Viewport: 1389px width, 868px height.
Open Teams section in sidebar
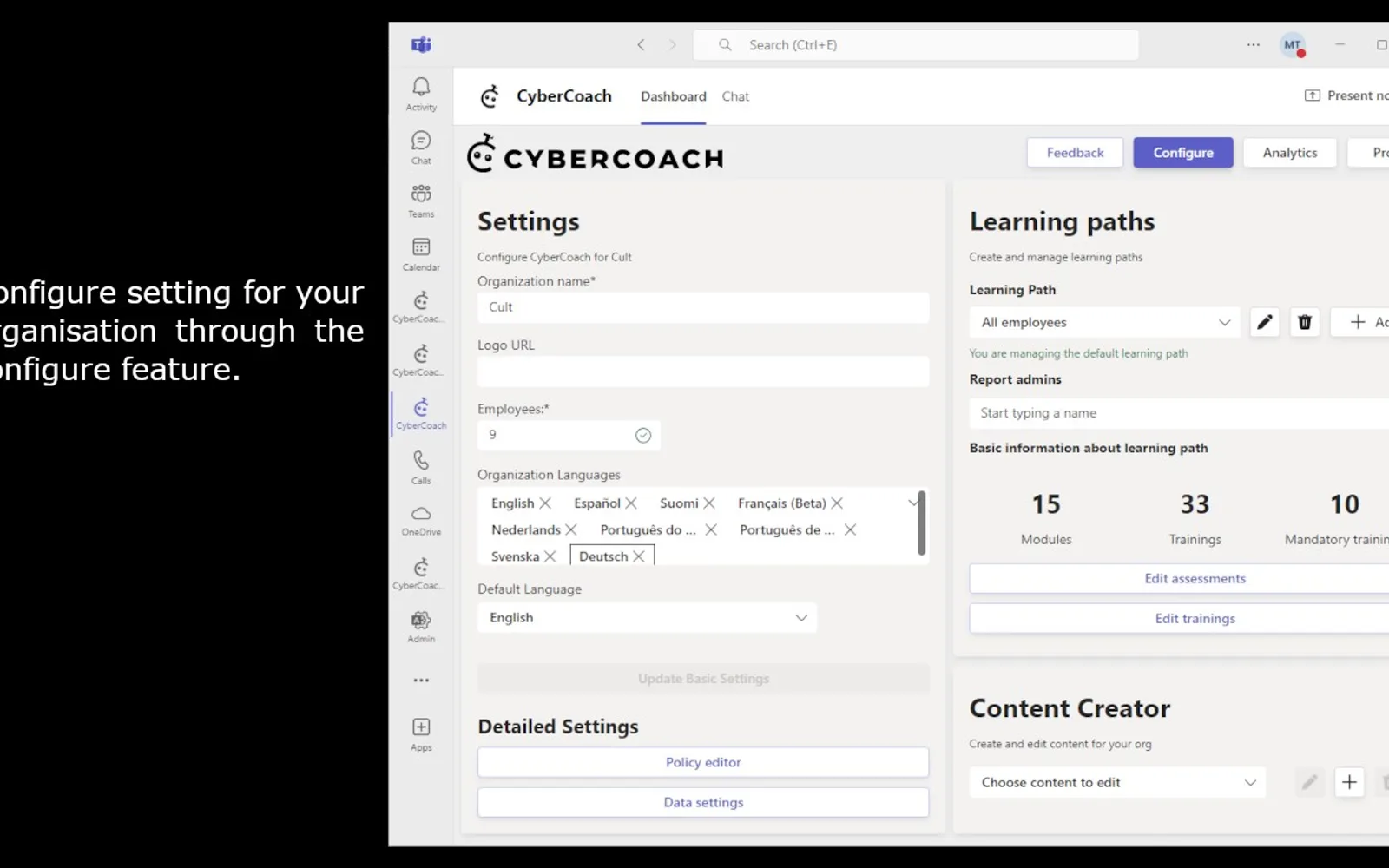click(421, 201)
